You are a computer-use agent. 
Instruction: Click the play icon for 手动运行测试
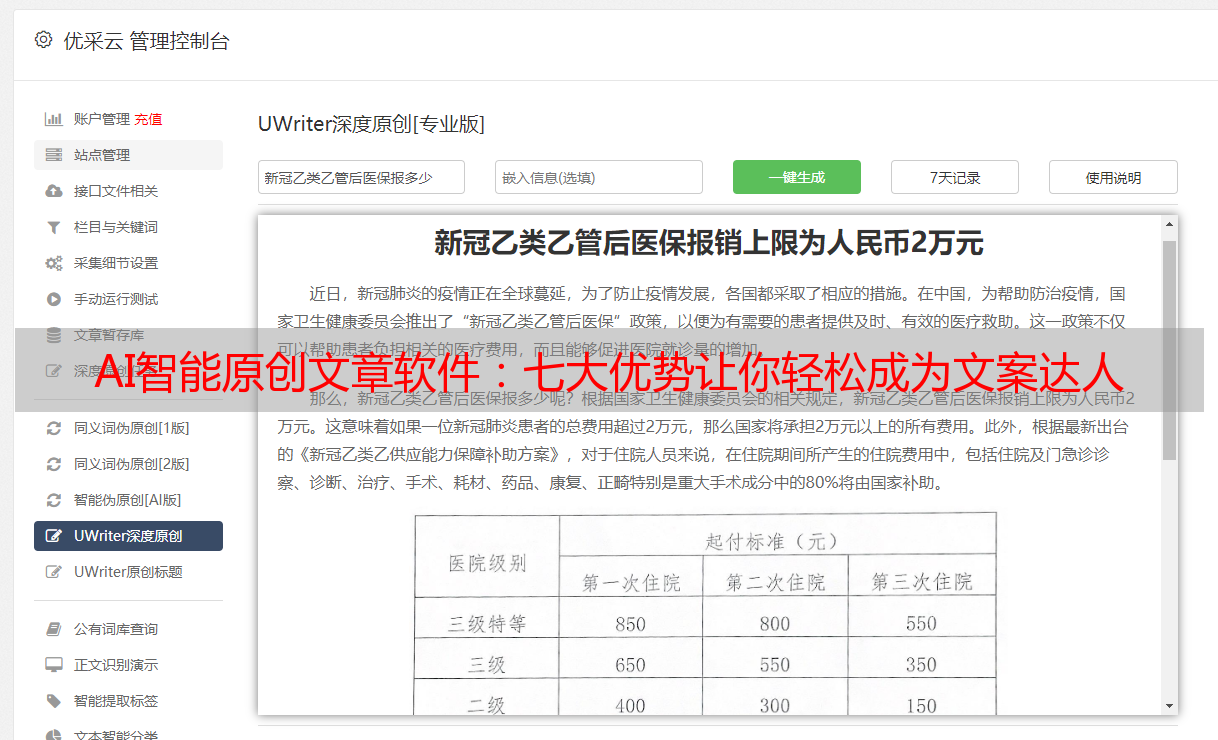(54, 299)
